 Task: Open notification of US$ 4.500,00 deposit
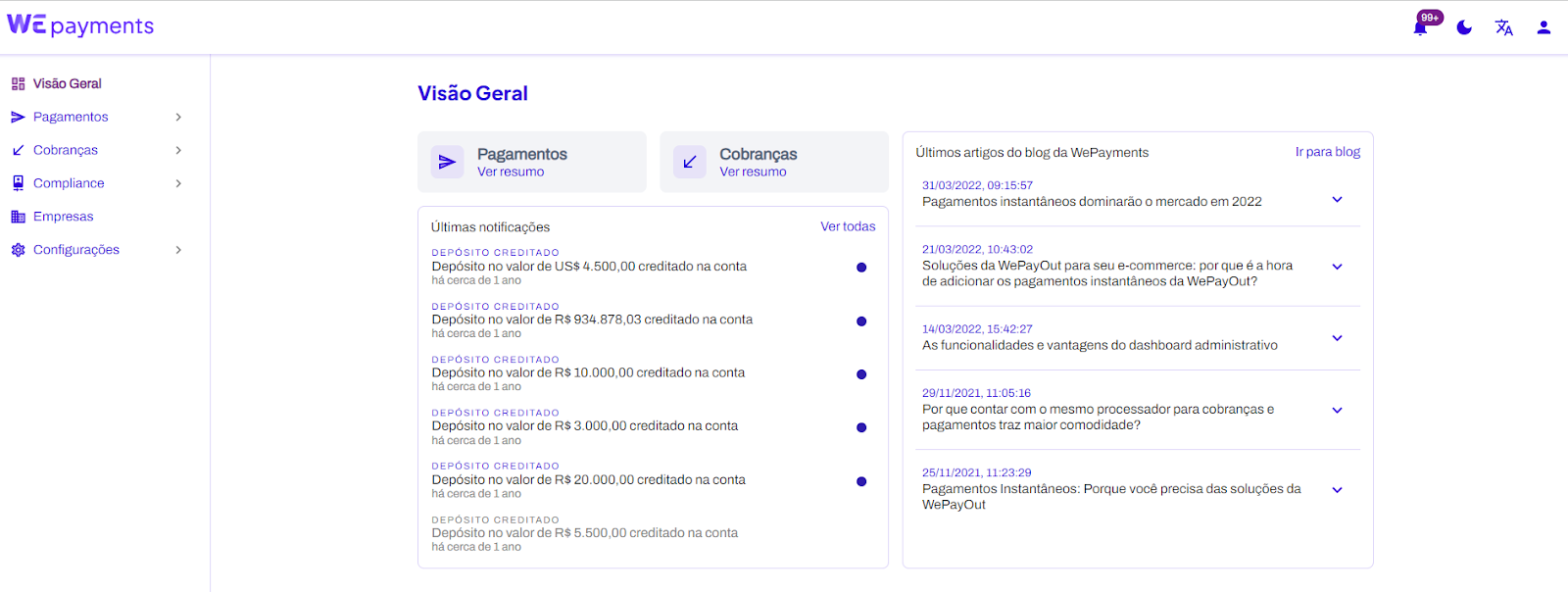[589, 267]
